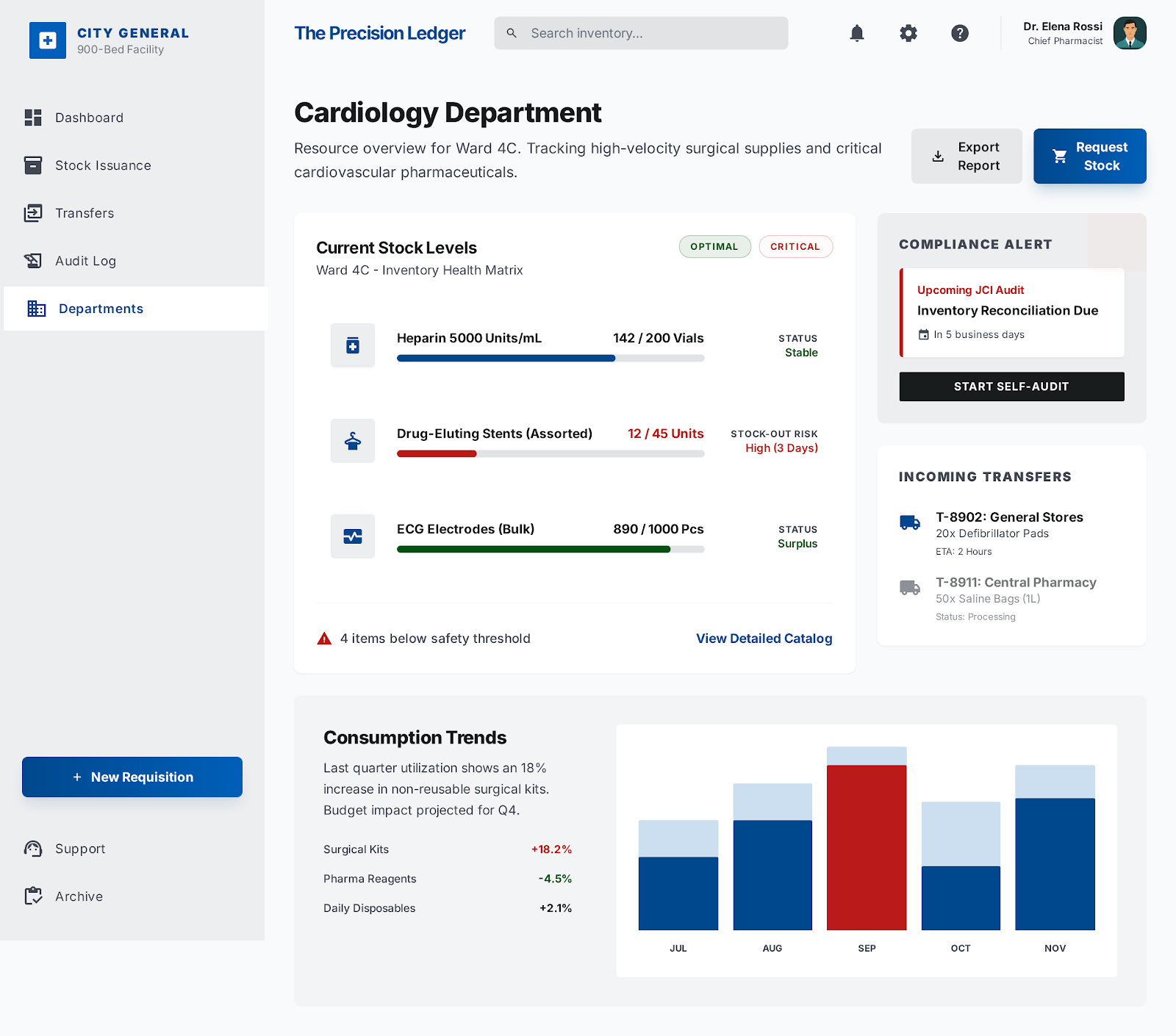The width and height of the screenshot is (1176, 1036).
Task: Click the ECG Electrodes monitor icon
Action: click(x=353, y=536)
